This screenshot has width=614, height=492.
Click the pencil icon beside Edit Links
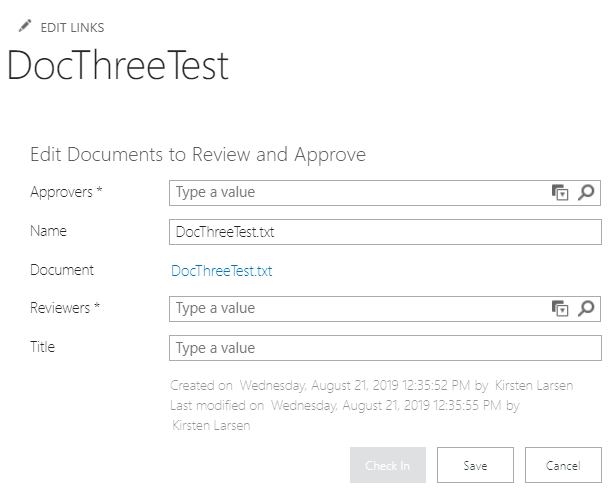(25, 27)
